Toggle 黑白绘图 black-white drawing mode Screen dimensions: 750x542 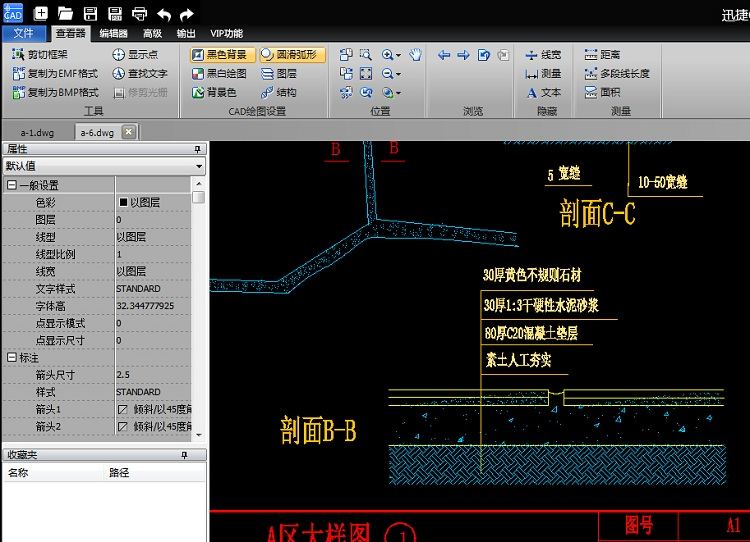point(219,74)
